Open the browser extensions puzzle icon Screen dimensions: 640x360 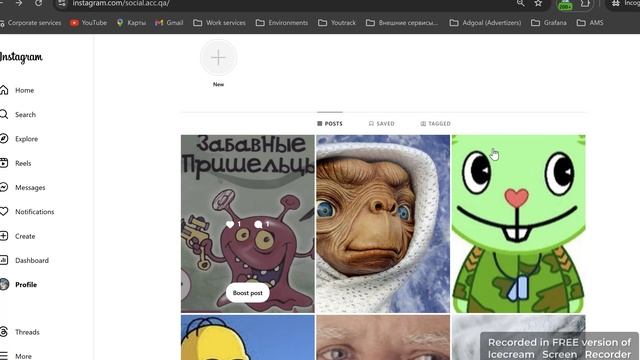click(585, 3)
